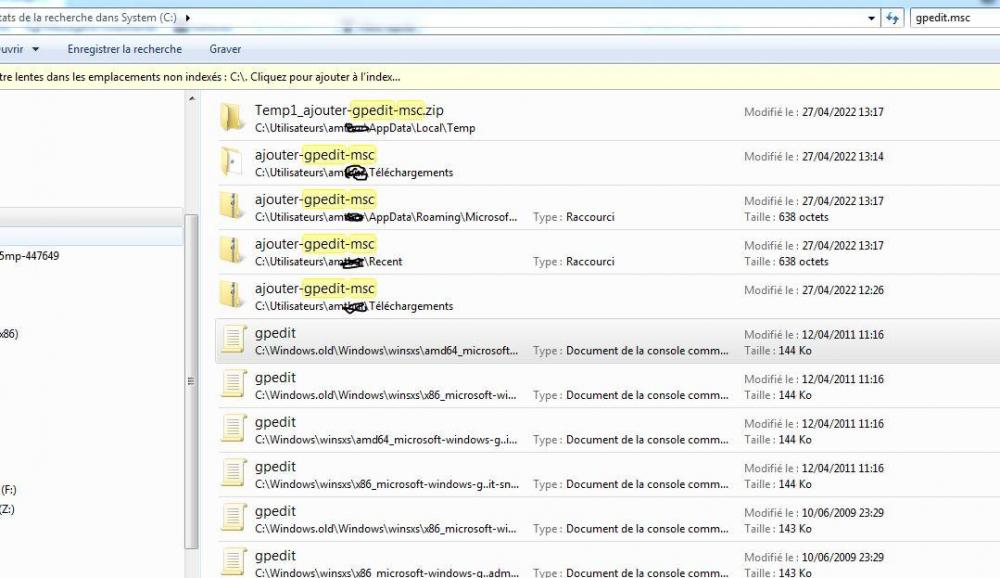The height and width of the screenshot is (578, 1000).
Task: Select the 5mp-447649 item in navigation pane
Action: pyautogui.click(x=30, y=256)
